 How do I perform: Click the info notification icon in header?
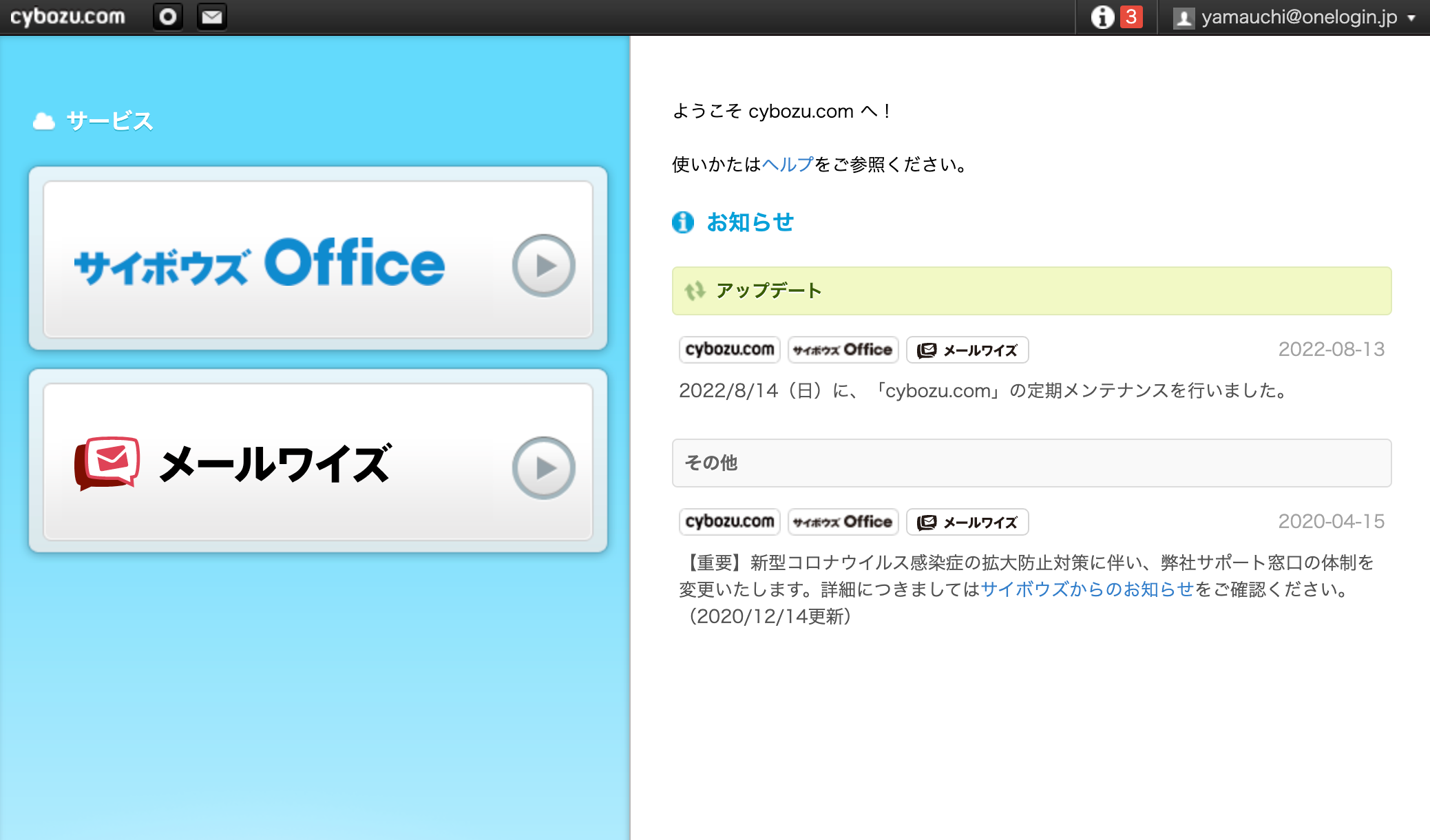point(1102,17)
